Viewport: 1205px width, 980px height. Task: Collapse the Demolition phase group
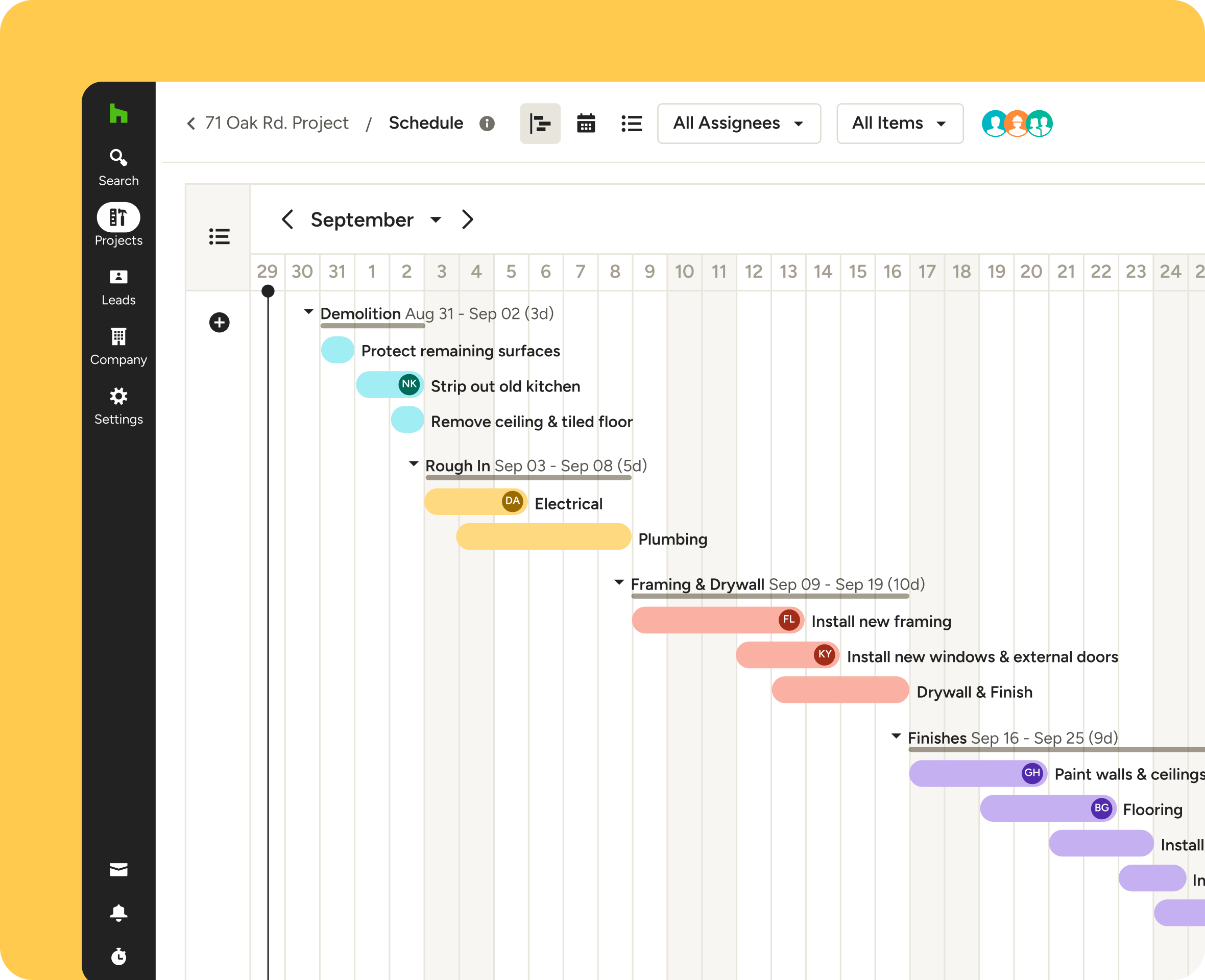[308, 312]
